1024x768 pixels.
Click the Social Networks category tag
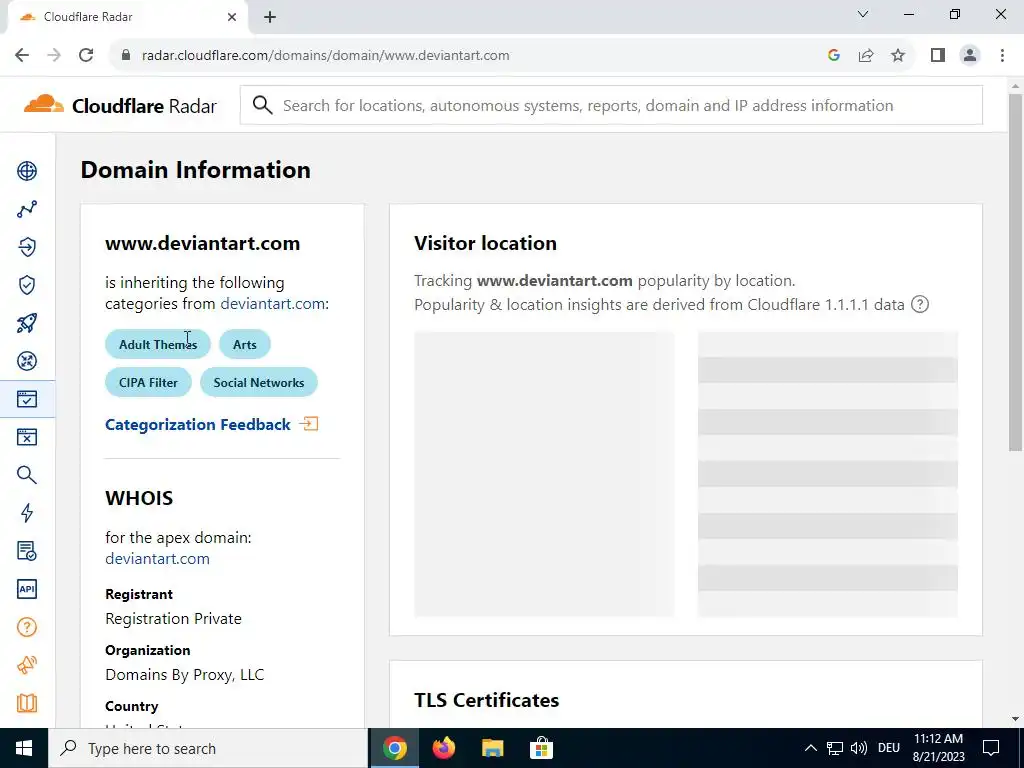(259, 383)
